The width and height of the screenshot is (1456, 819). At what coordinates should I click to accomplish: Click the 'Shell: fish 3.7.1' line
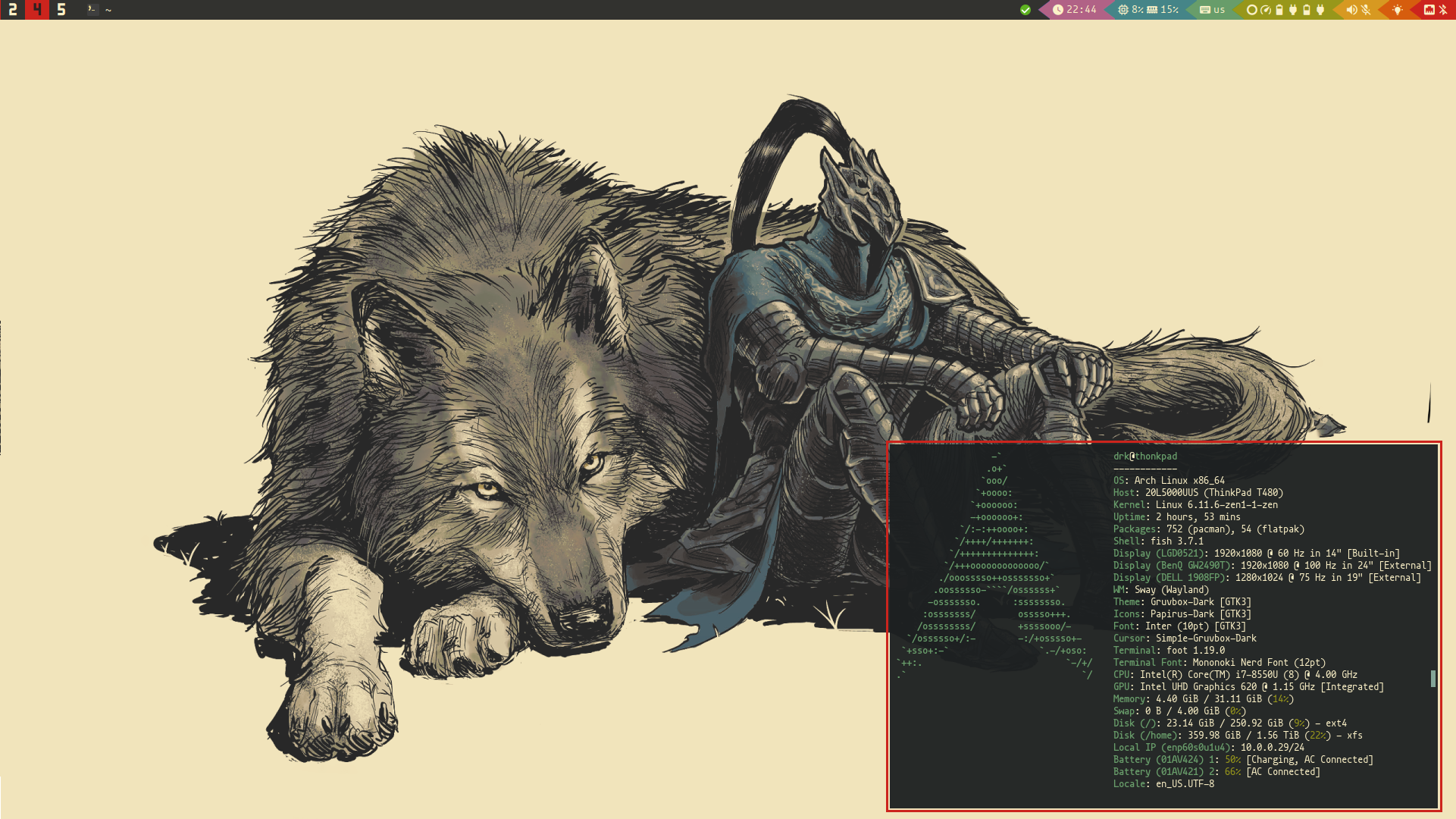[x=1158, y=541]
